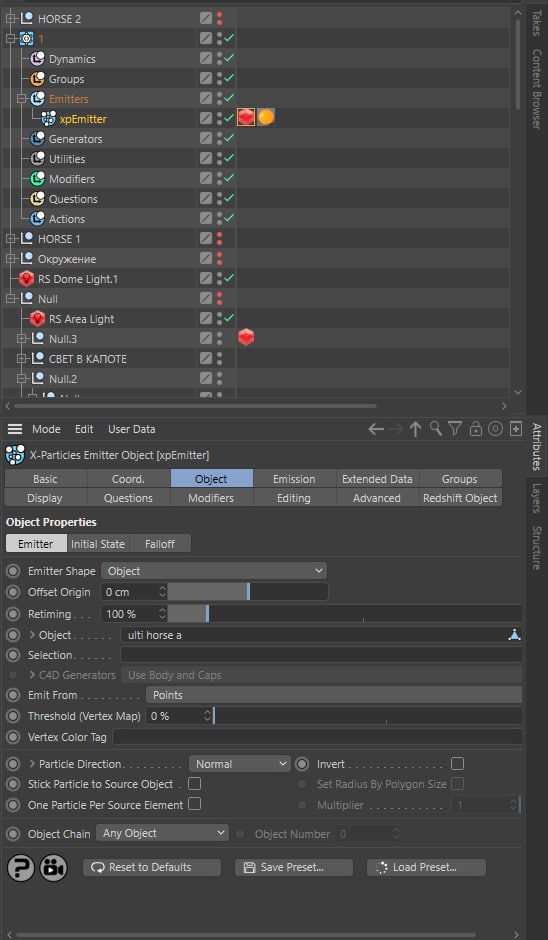Expand the Null.3 tree node
This screenshot has height=940, width=548.
(22, 339)
